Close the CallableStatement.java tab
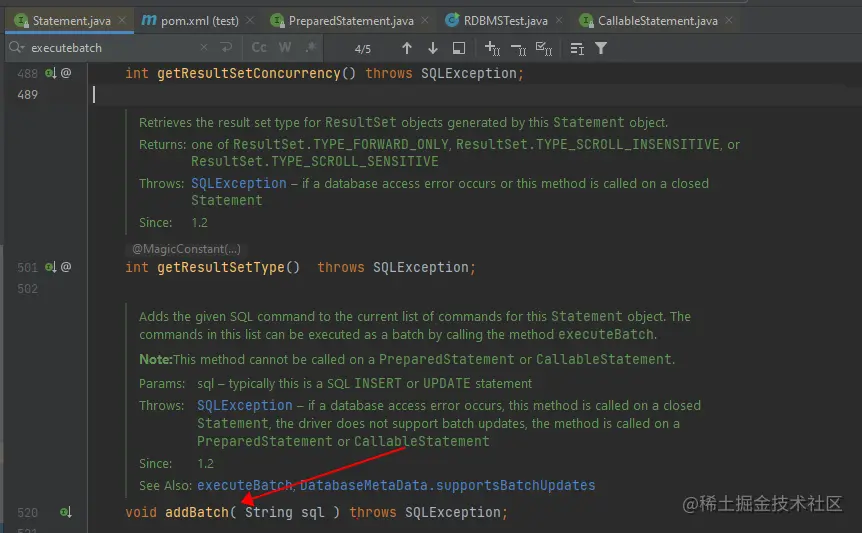Screen dimensions: 862x533 coord(728,20)
